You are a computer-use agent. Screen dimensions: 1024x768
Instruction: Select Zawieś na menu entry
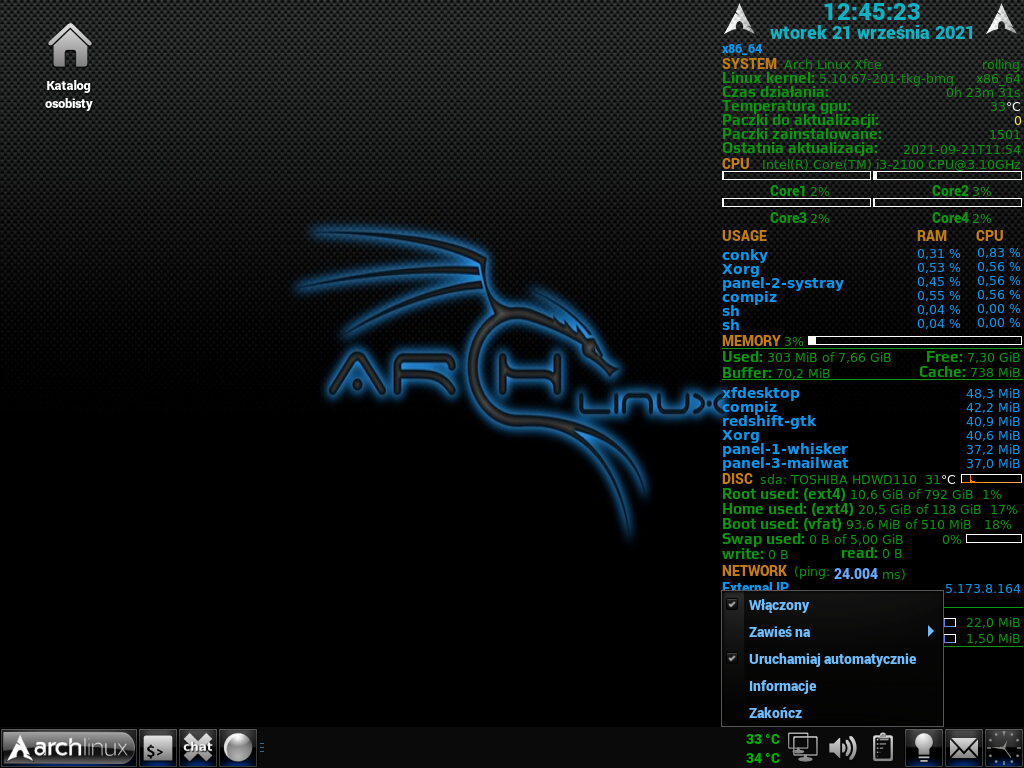pyautogui.click(x=832, y=632)
